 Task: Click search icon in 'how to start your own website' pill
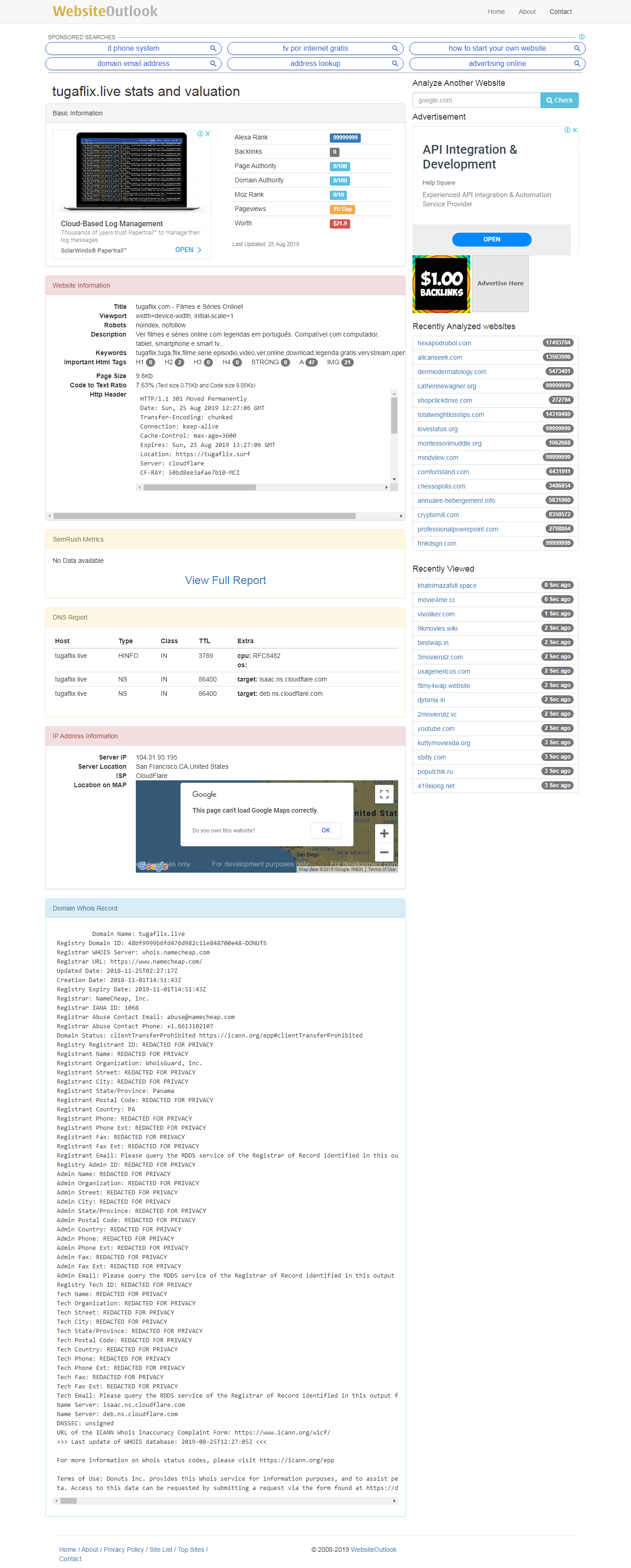click(x=577, y=48)
